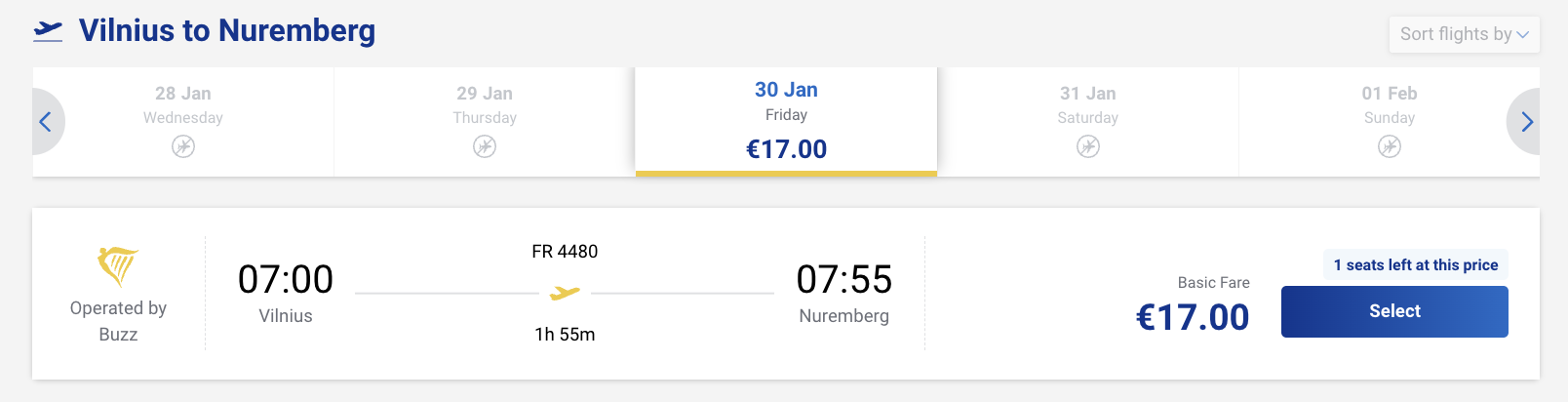Go to previous dates with the left arrow

(45, 122)
